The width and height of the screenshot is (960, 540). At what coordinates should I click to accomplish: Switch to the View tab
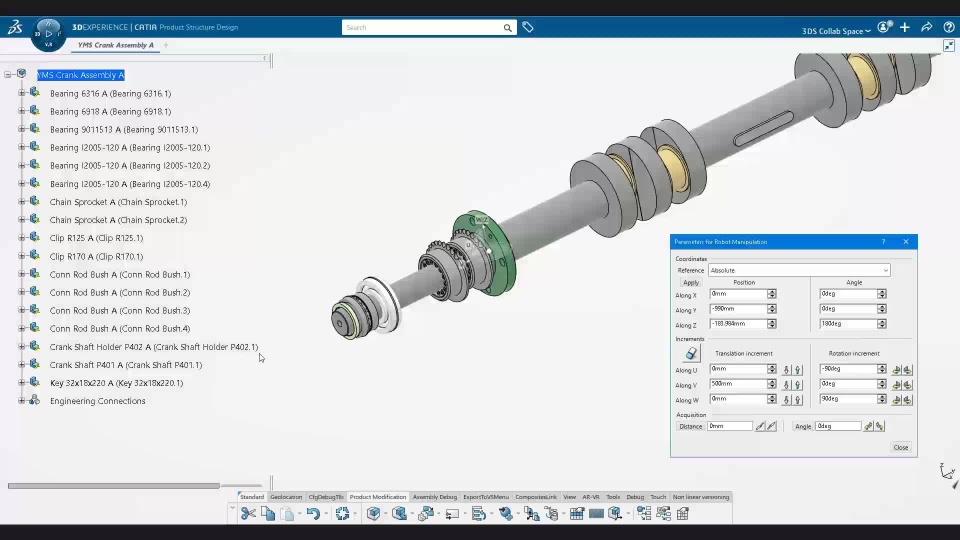coord(569,497)
